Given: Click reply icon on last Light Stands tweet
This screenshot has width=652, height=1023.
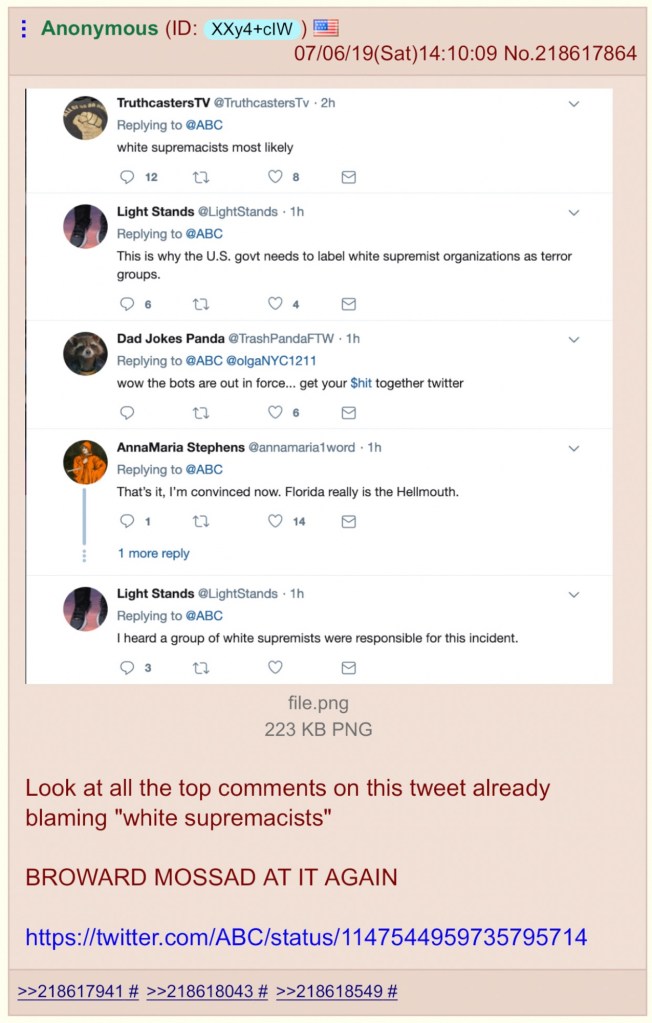Looking at the screenshot, I should 127,667.
